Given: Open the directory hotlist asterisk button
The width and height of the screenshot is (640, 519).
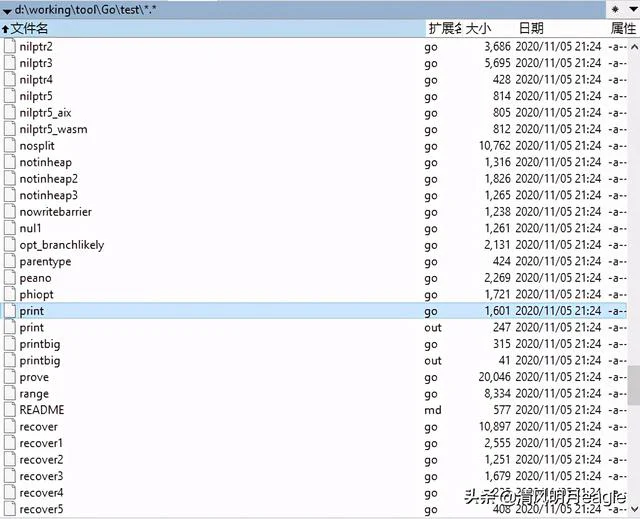Looking at the screenshot, I should tap(615, 9).
